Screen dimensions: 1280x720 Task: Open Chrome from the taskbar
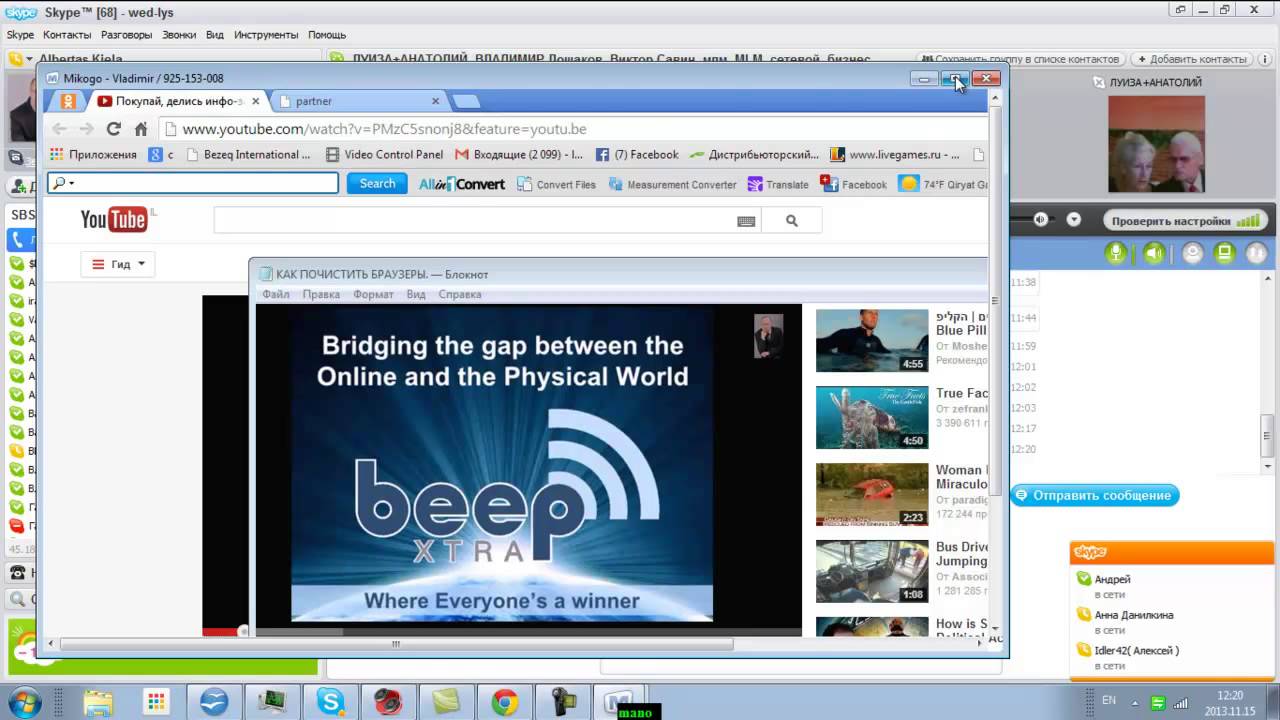pyautogui.click(x=504, y=702)
